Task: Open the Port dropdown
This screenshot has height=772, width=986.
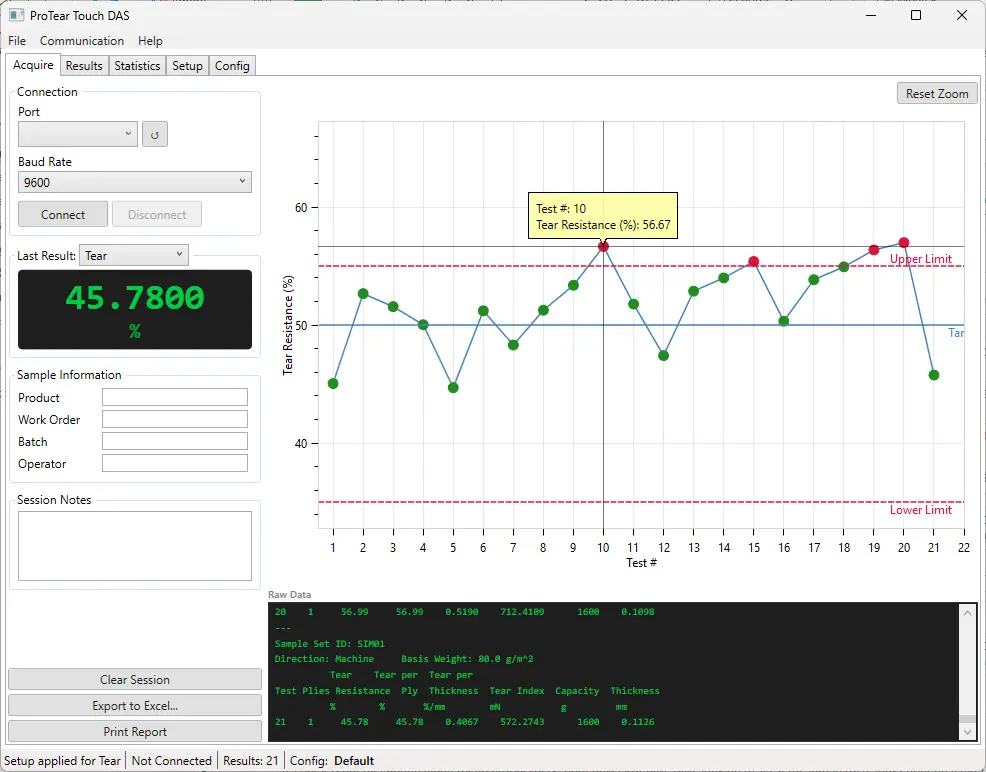Action: point(78,134)
